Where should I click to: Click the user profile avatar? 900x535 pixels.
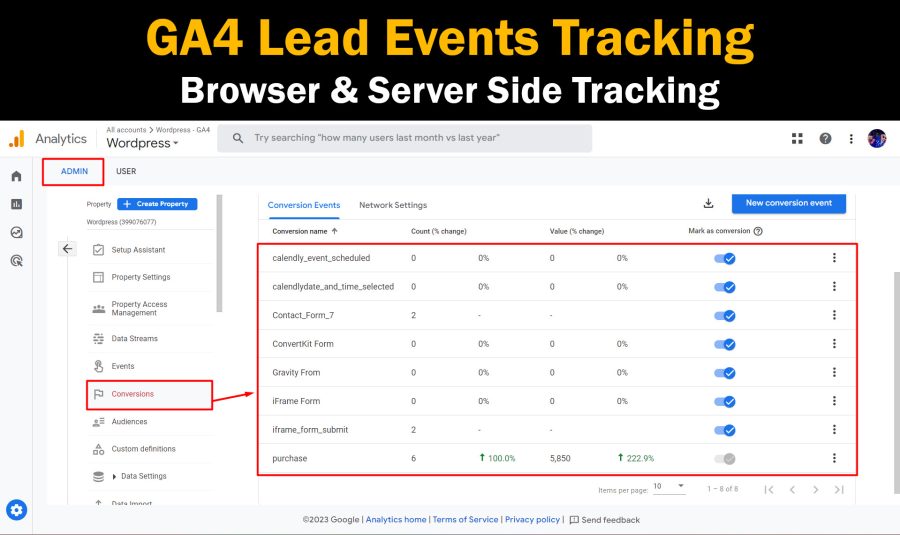click(876, 138)
